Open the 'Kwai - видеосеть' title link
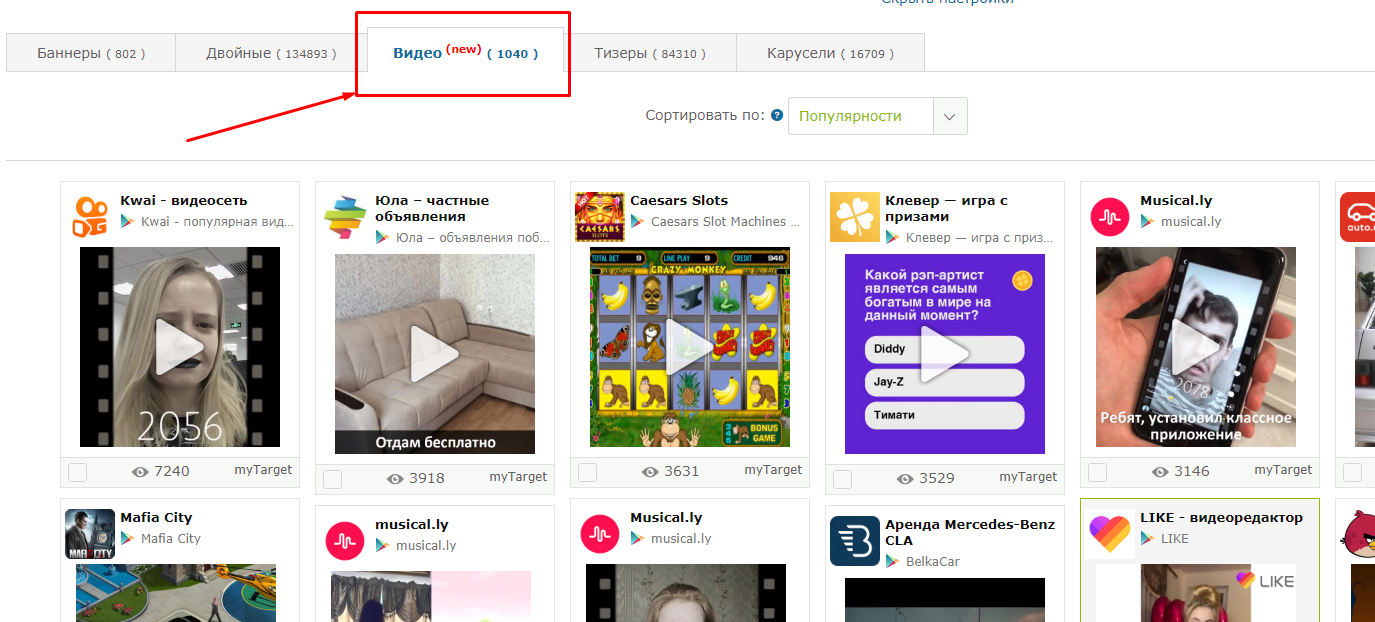This screenshot has width=1375, height=622. tap(184, 200)
